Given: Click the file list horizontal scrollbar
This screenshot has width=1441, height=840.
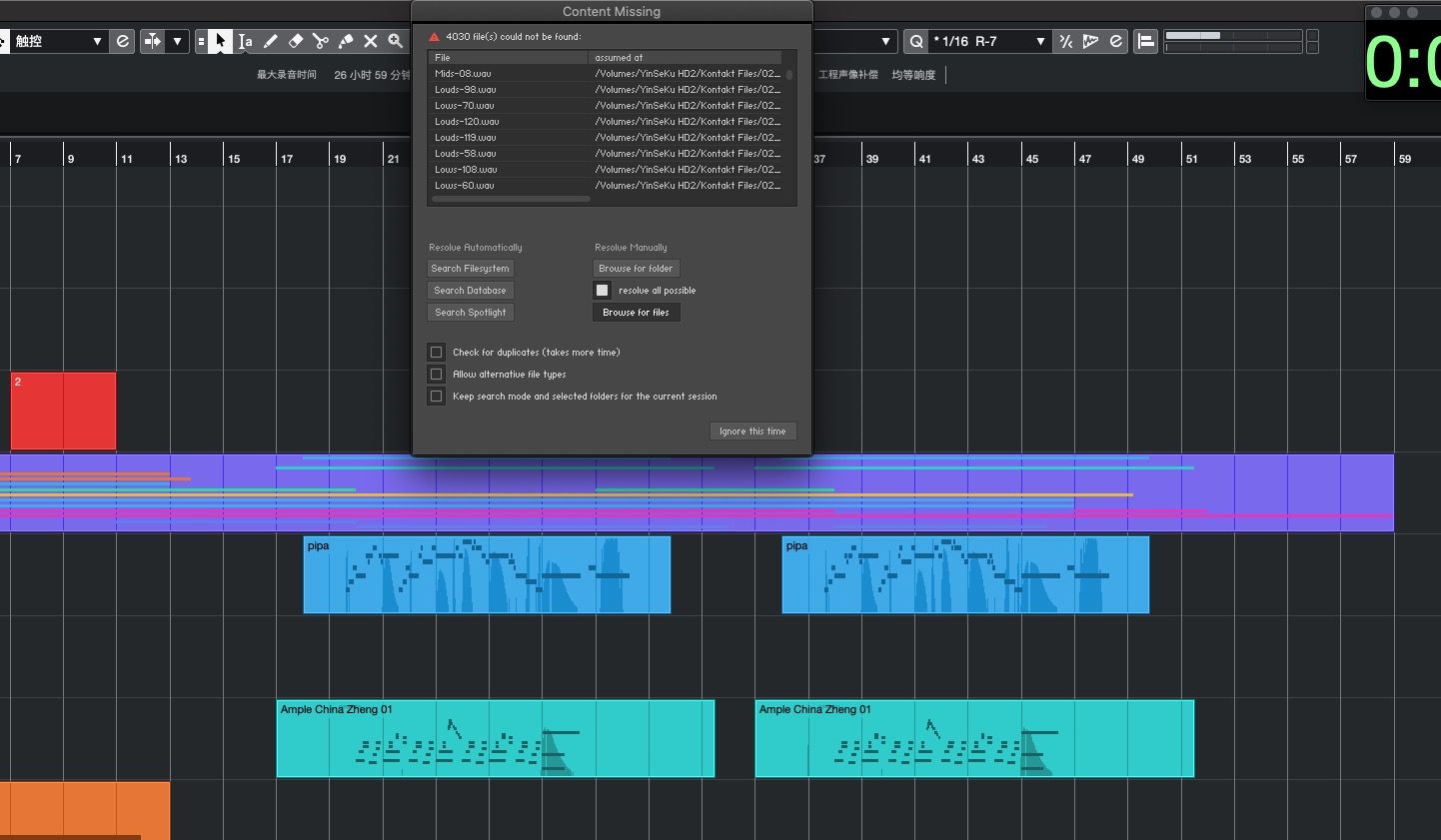Looking at the screenshot, I should click(x=511, y=199).
